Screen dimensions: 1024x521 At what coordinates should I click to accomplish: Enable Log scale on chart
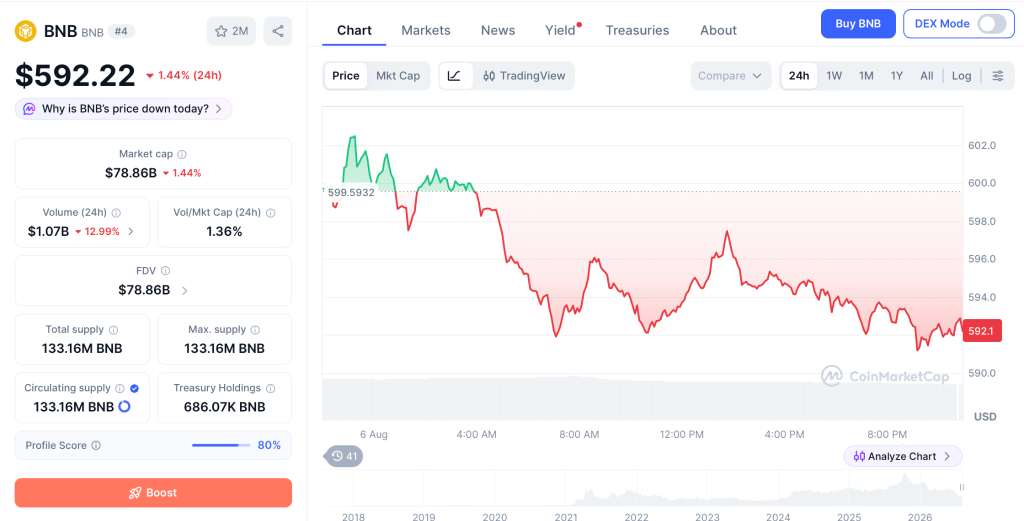coord(961,76)
